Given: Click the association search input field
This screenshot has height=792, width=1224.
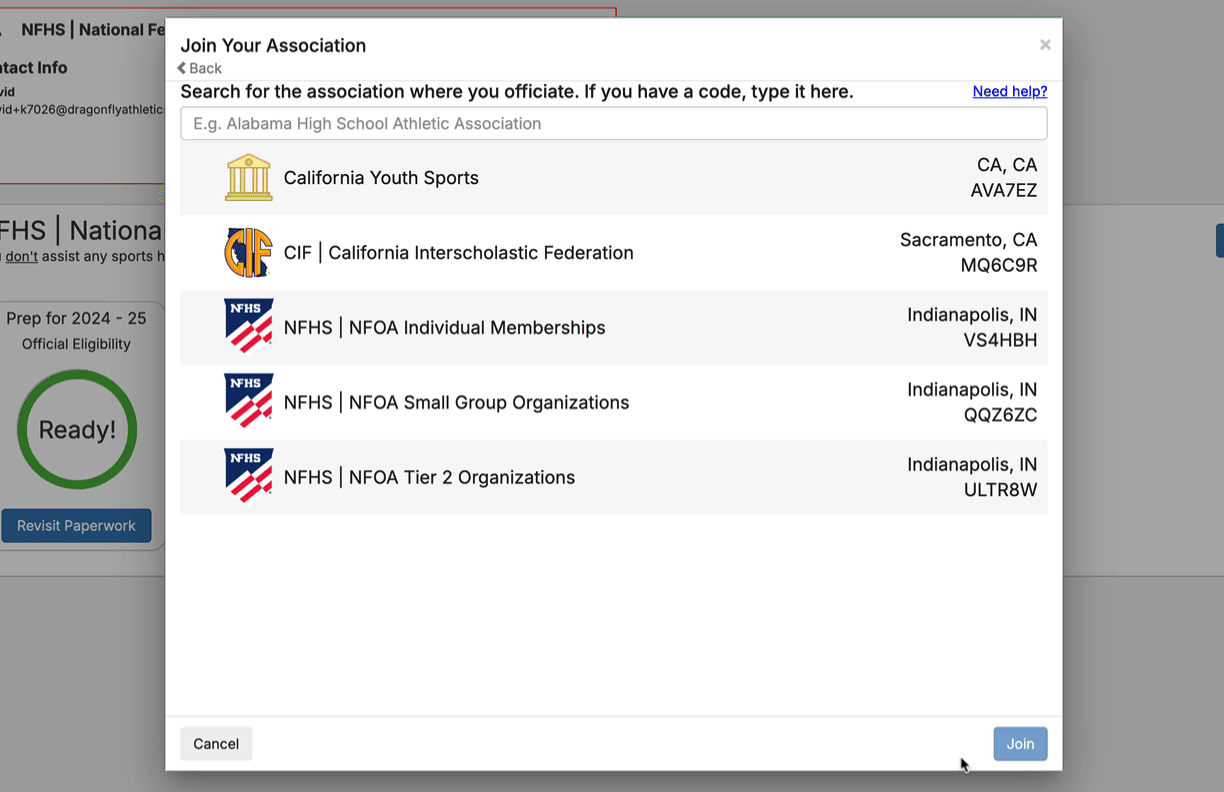Looking at the screenshot, I should click(613, 124).
